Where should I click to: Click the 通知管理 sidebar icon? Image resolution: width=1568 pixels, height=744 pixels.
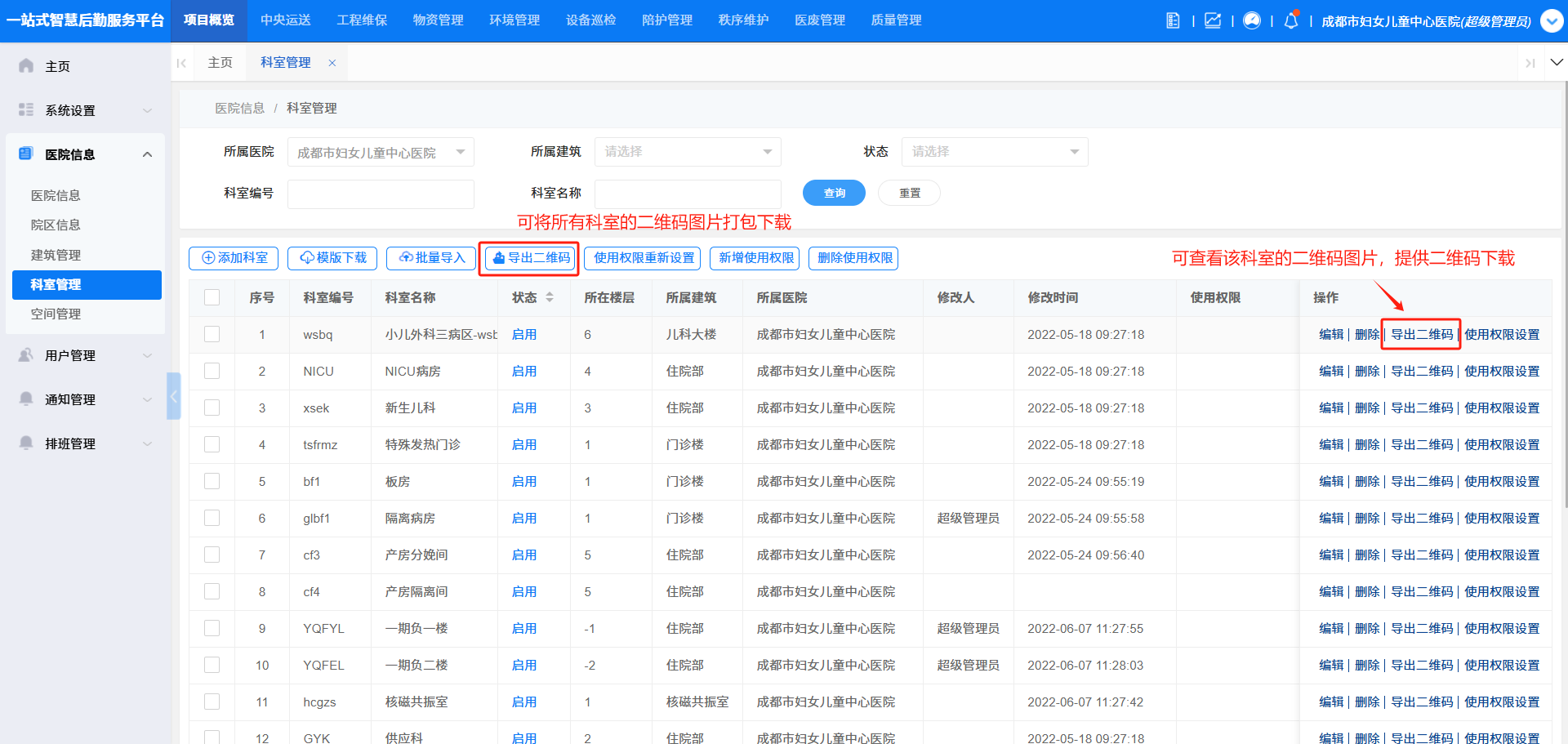point(26,399)
